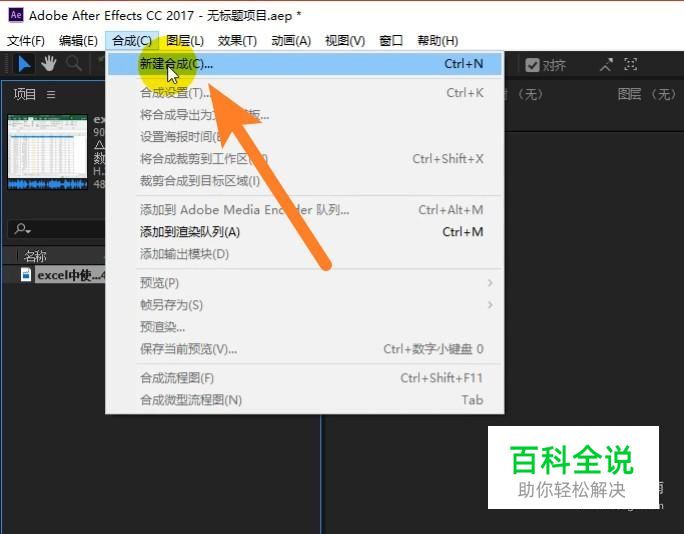Open the 动画(A) menu

click(x=291, y=41)
